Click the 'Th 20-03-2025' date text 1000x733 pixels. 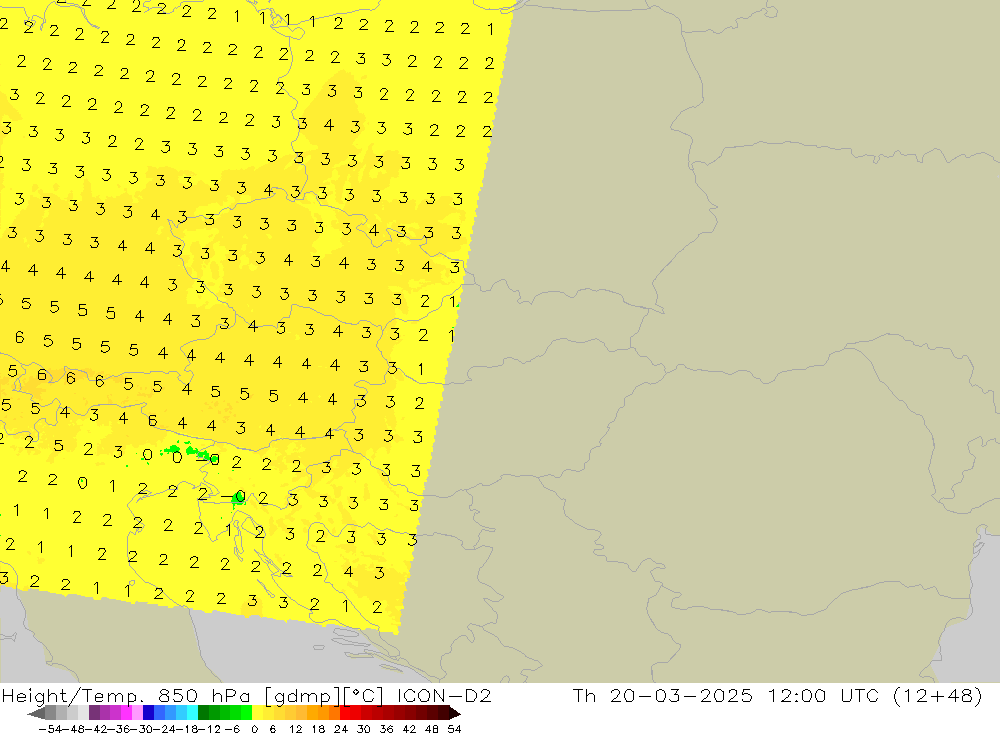point(663,695)
